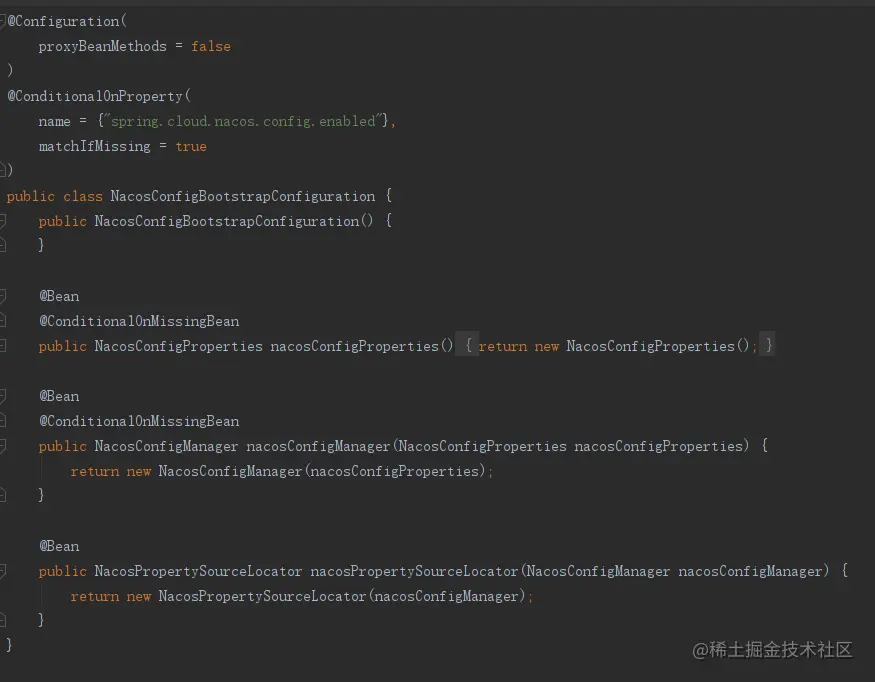Screen dimensions: 875x682
Task: Click 'new NacosPropertySourceLocator' constructor call
Action: [246, 596]
